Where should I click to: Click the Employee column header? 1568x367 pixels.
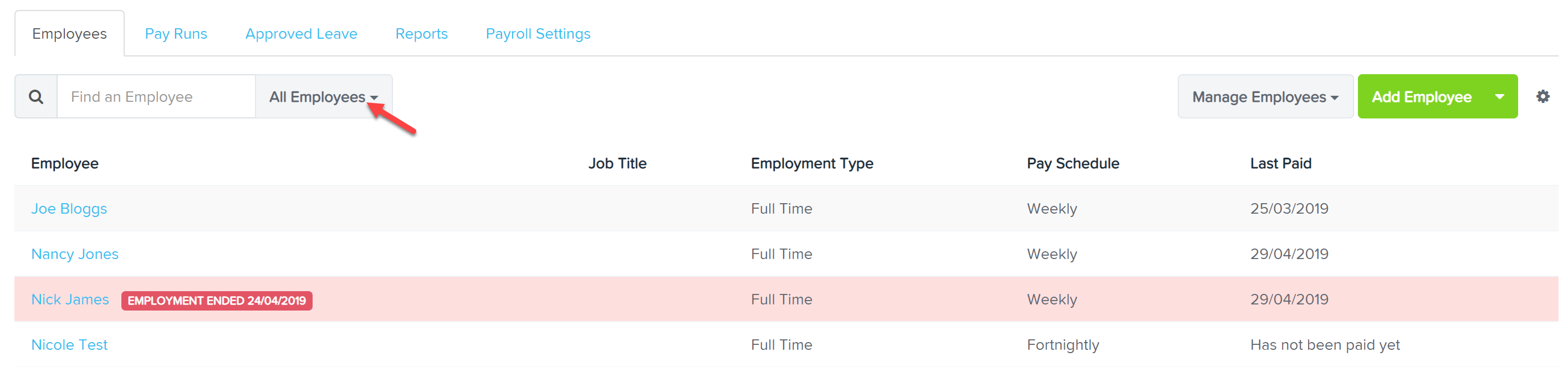[64, 163]
